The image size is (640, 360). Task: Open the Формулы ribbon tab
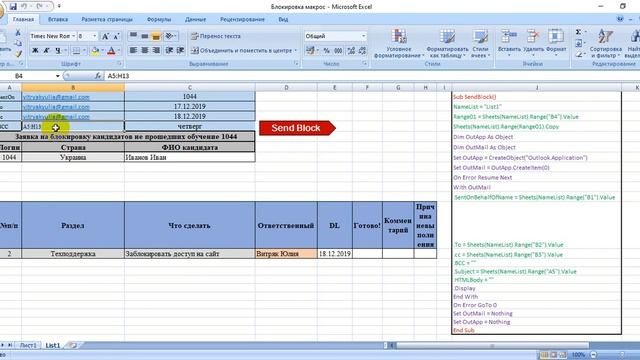[159, 19]
